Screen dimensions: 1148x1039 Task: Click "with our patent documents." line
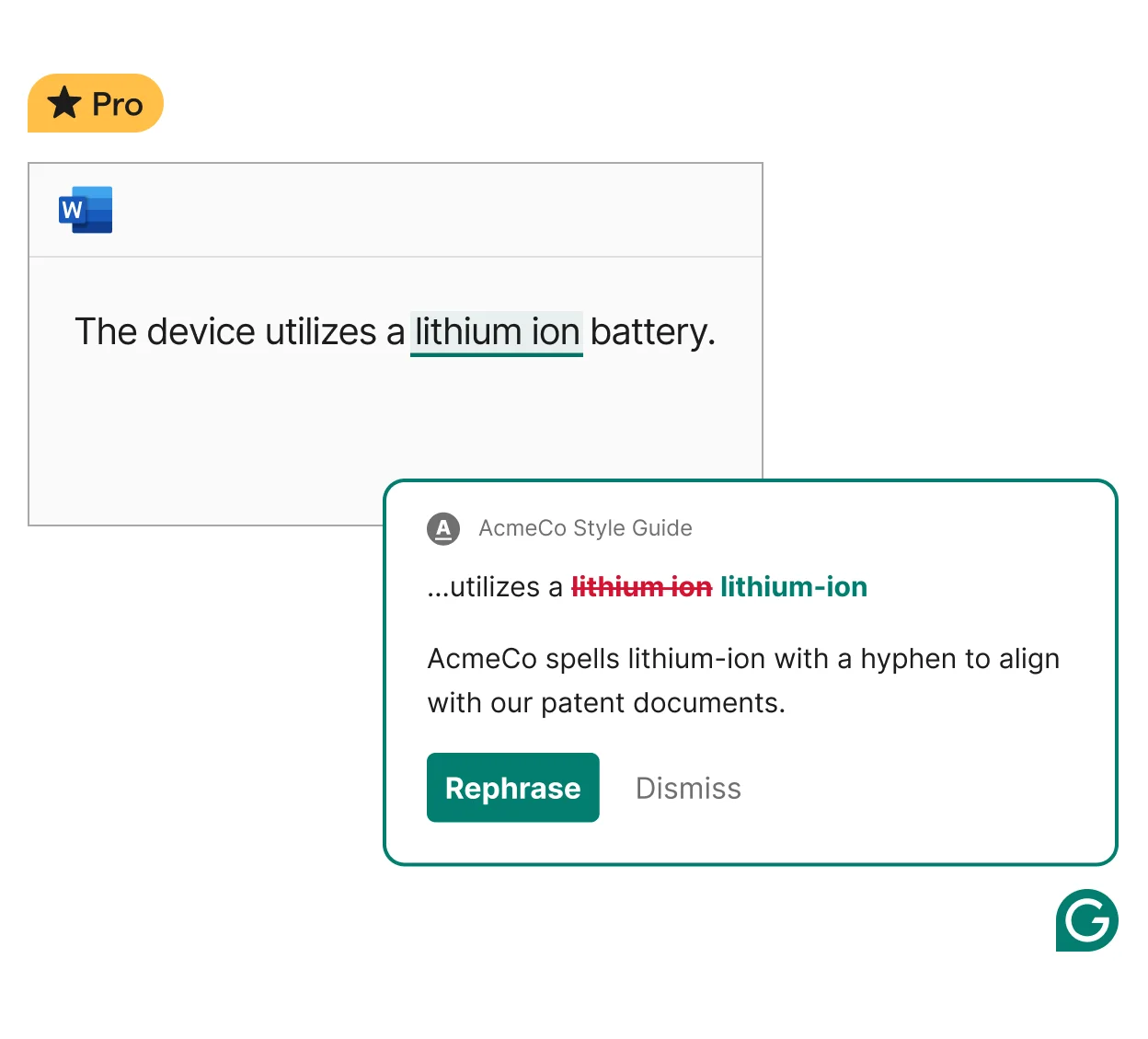pyautogui.click(x=606, y=703)
